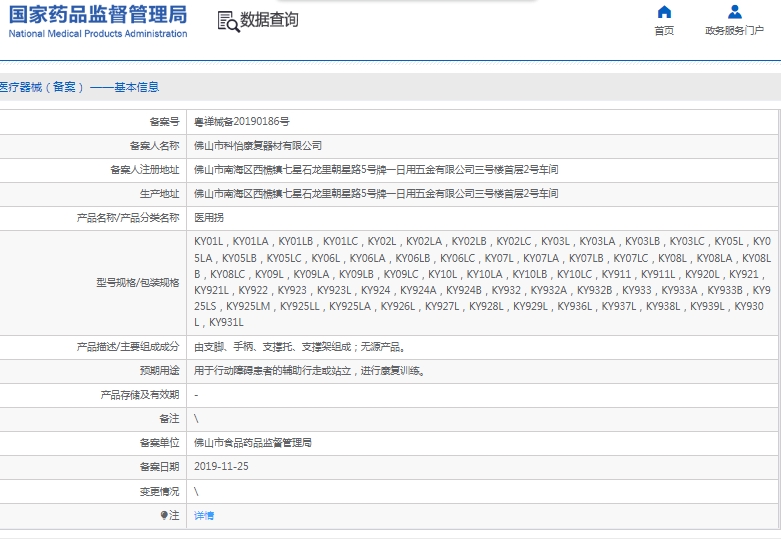
Task: Click filing authority 佛山市食品药品监督管理局
Action: (x=253, y=443)
